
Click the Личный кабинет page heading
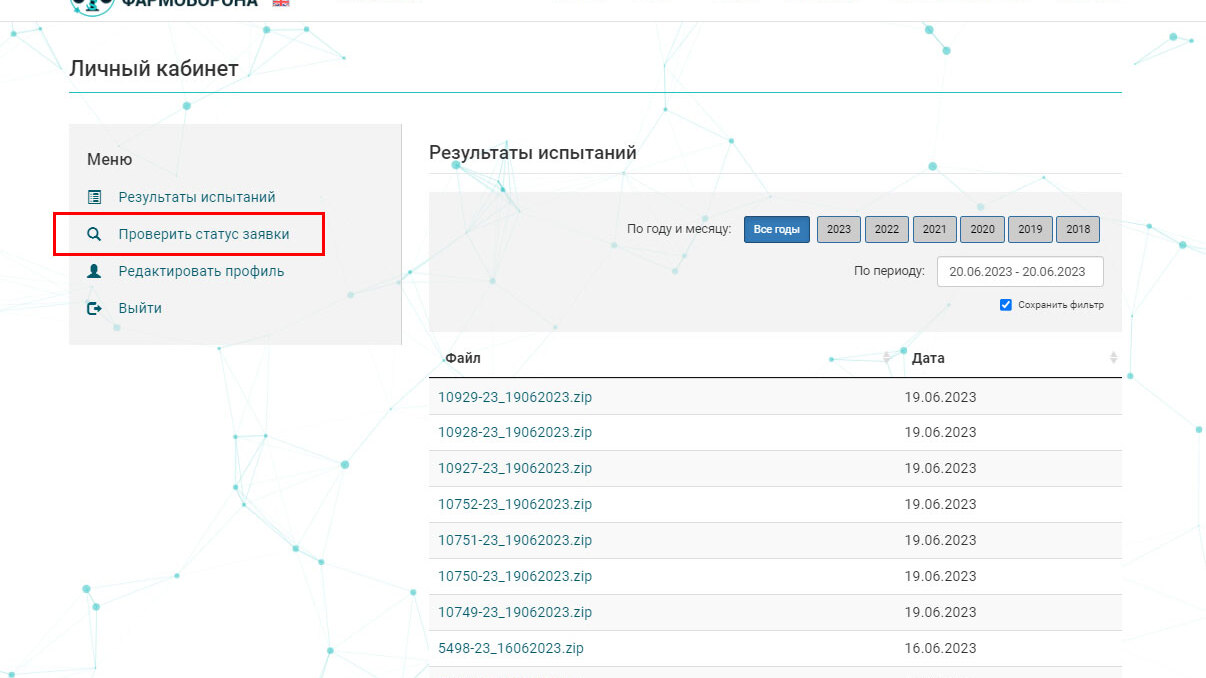[x=154, y=69]
